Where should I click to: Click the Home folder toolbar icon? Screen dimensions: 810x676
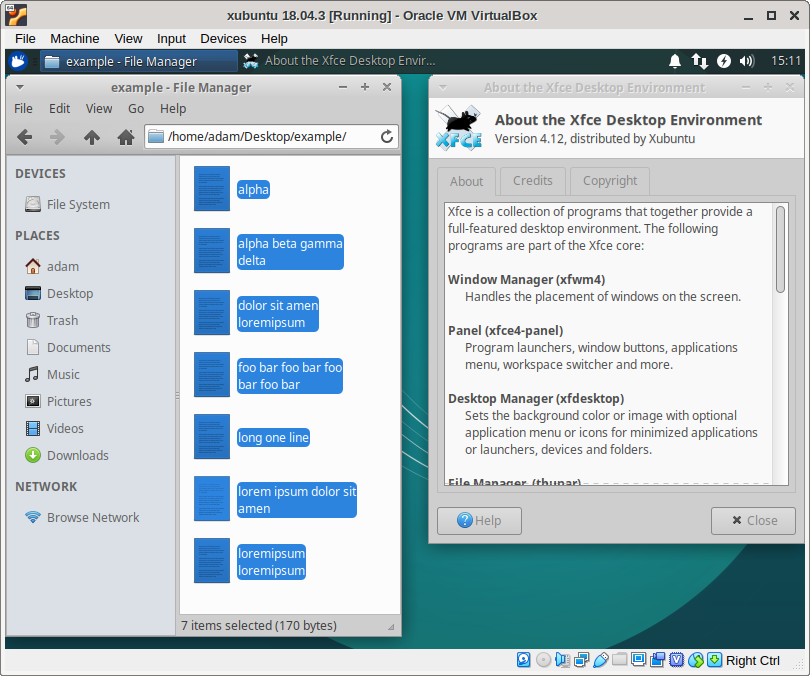pyautogui.click(x=125, y=137)
